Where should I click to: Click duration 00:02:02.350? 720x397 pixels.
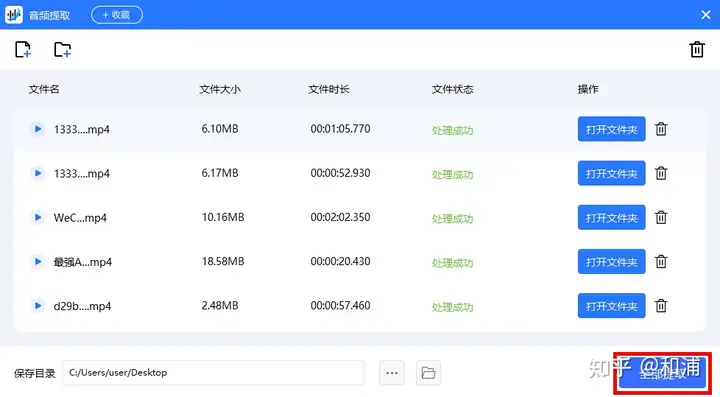click(x=340, y=217)
